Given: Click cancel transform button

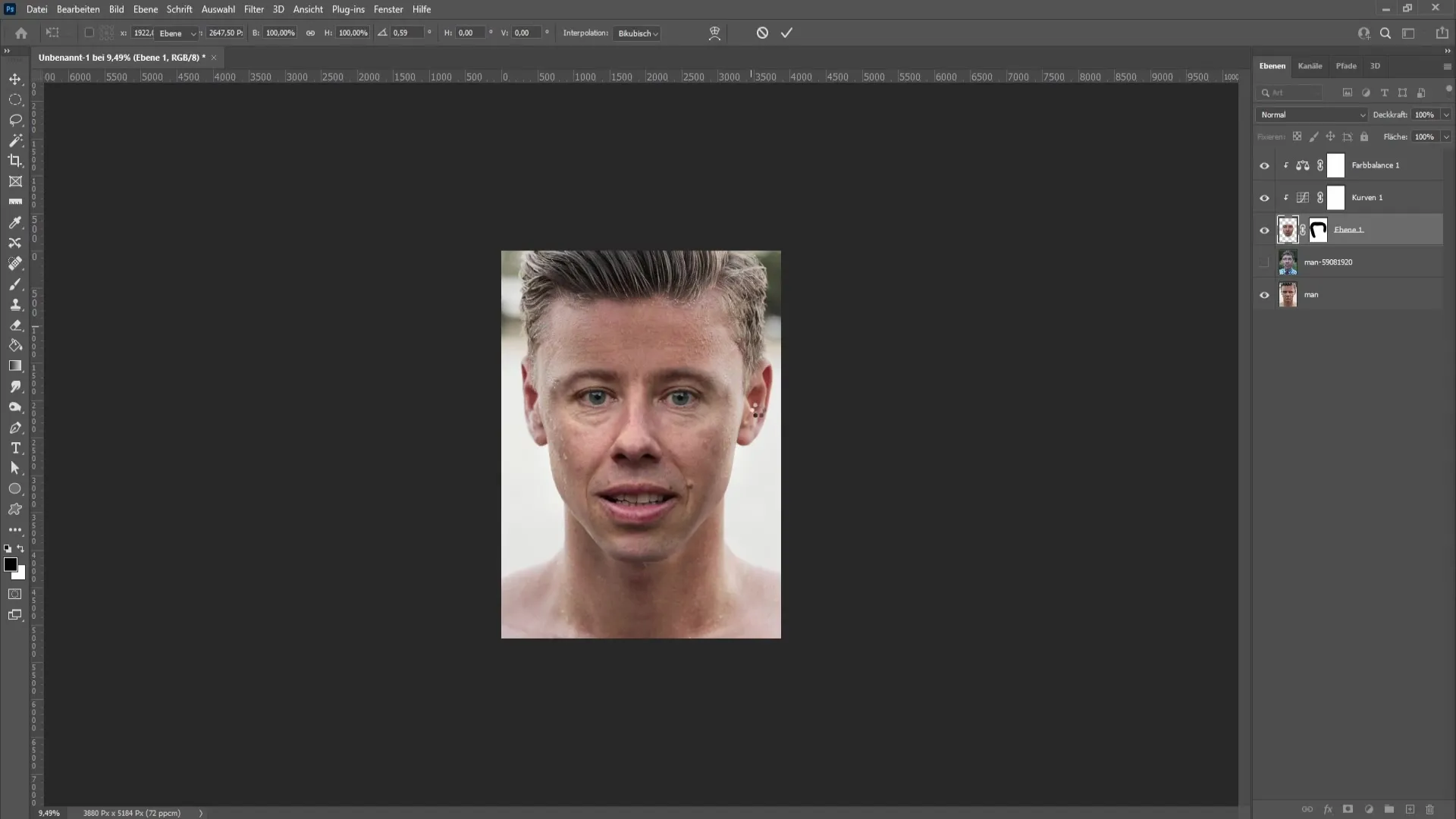Looking at the screenshot, I should 762,32.
